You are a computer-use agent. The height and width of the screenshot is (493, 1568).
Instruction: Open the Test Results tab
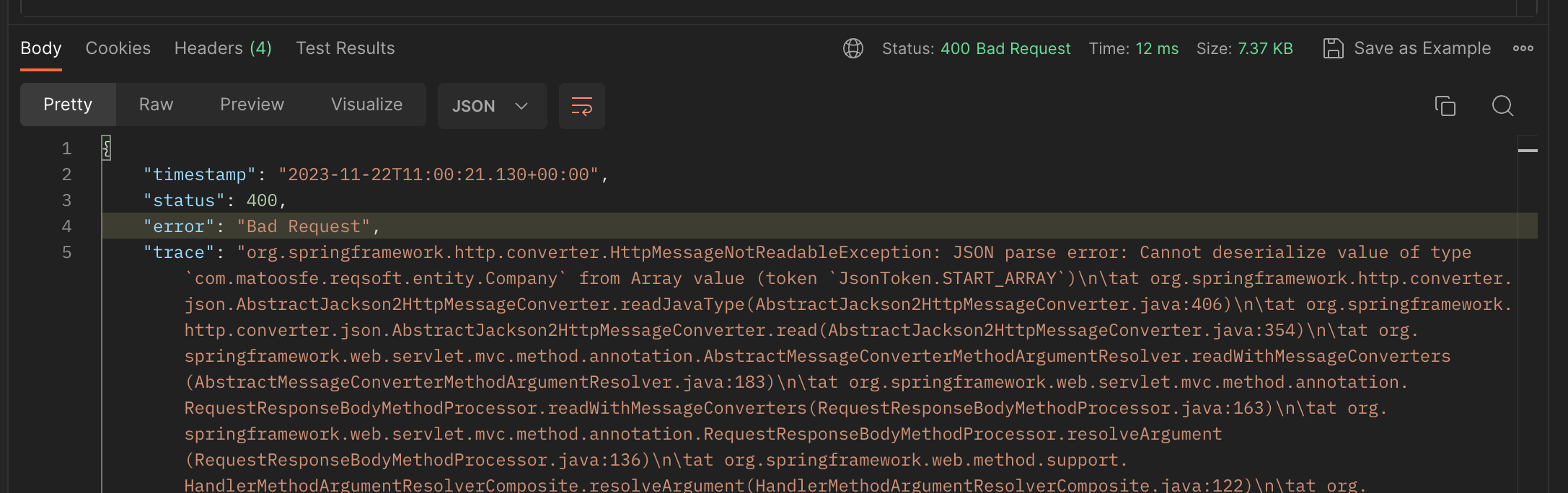click(x=345, y=48)
